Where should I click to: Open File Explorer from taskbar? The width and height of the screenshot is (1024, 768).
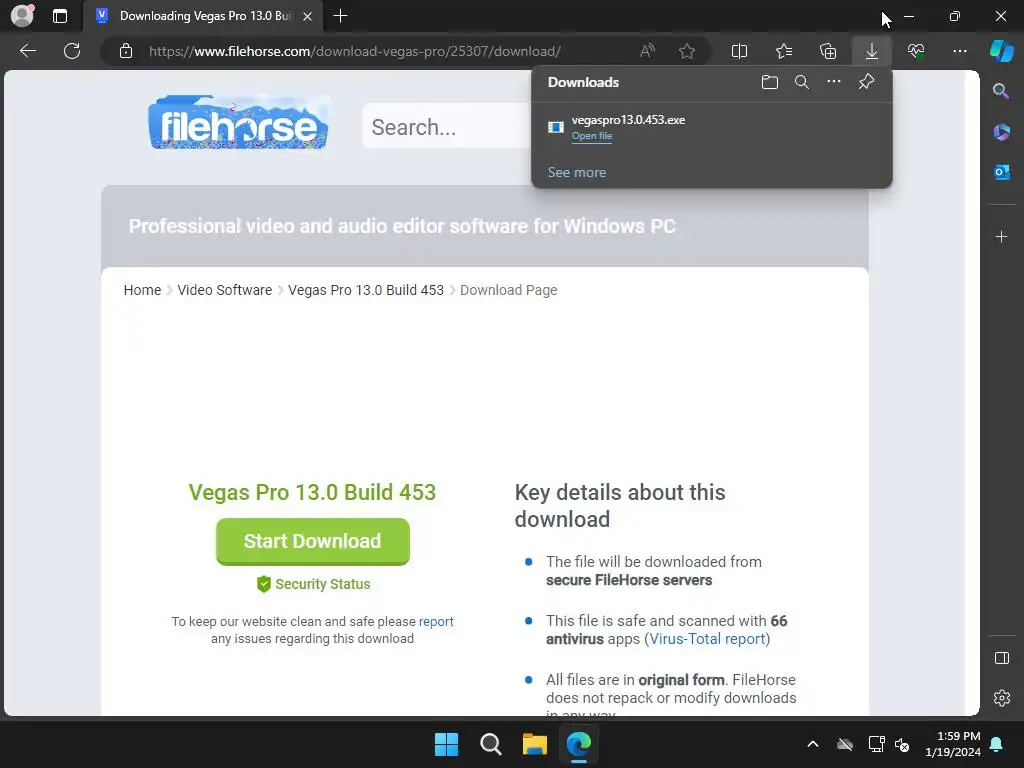point(534,744)
